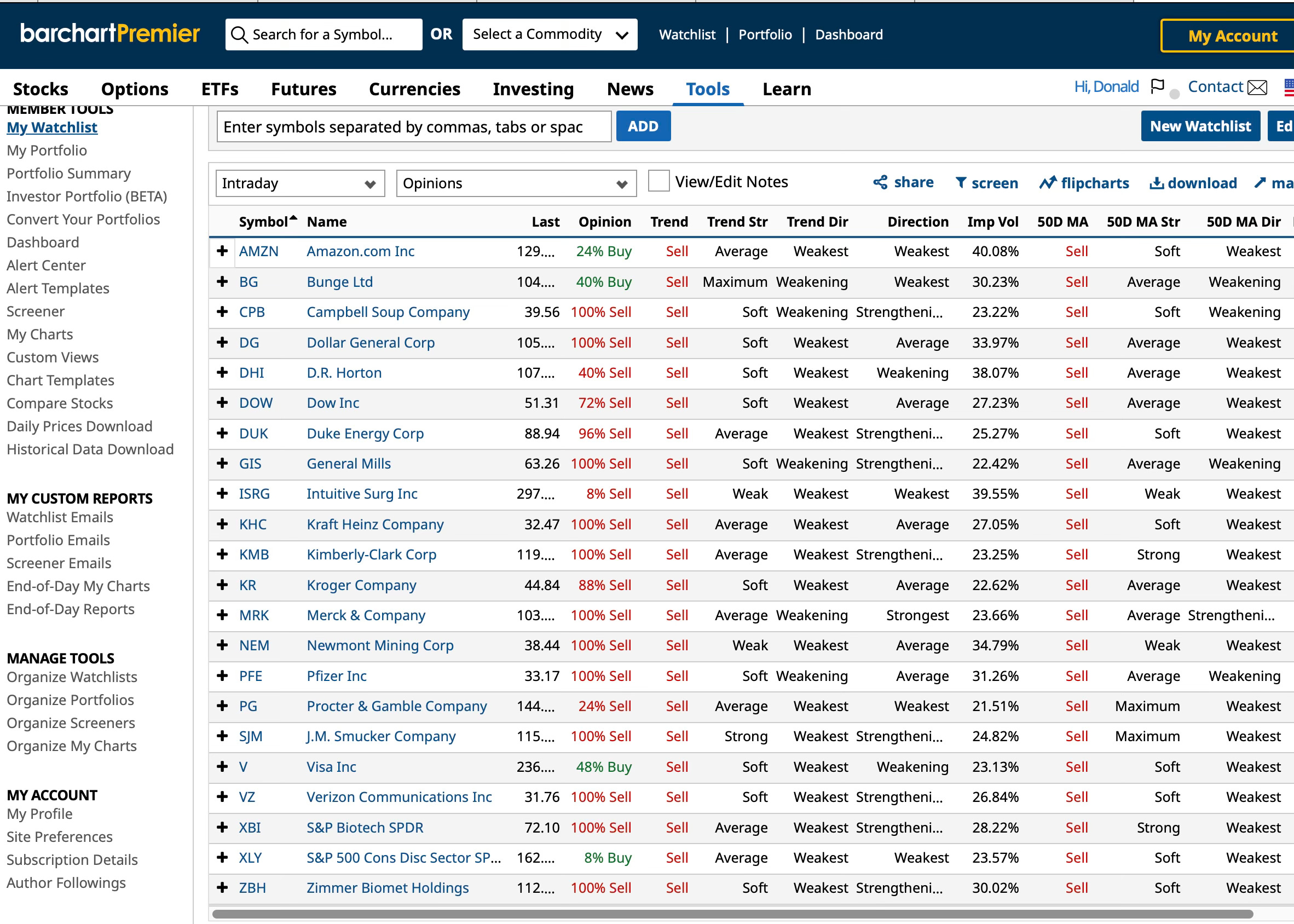The height and width of the screenshot is (924, 1294).
Task: Open the Portfolio link in the header
Action: click(765, 34)
